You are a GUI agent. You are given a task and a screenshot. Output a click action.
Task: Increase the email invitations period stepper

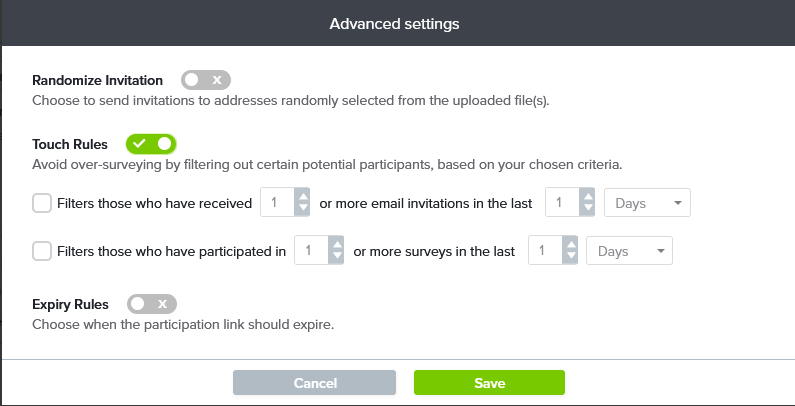588,196
